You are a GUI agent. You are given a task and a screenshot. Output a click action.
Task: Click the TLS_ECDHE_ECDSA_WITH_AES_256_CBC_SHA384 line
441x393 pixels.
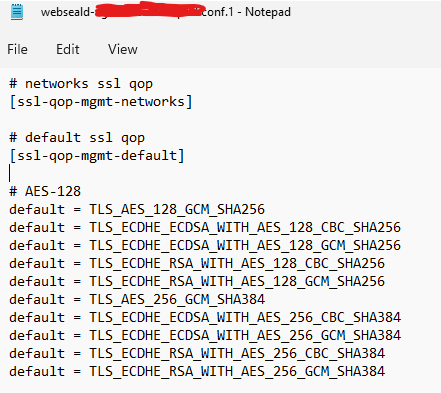point(205,318)
